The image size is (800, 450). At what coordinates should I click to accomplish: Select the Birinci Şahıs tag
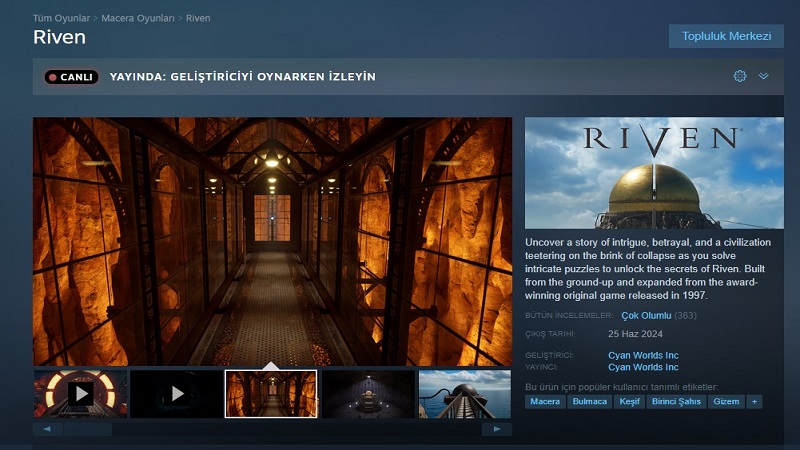pos(676,402)
